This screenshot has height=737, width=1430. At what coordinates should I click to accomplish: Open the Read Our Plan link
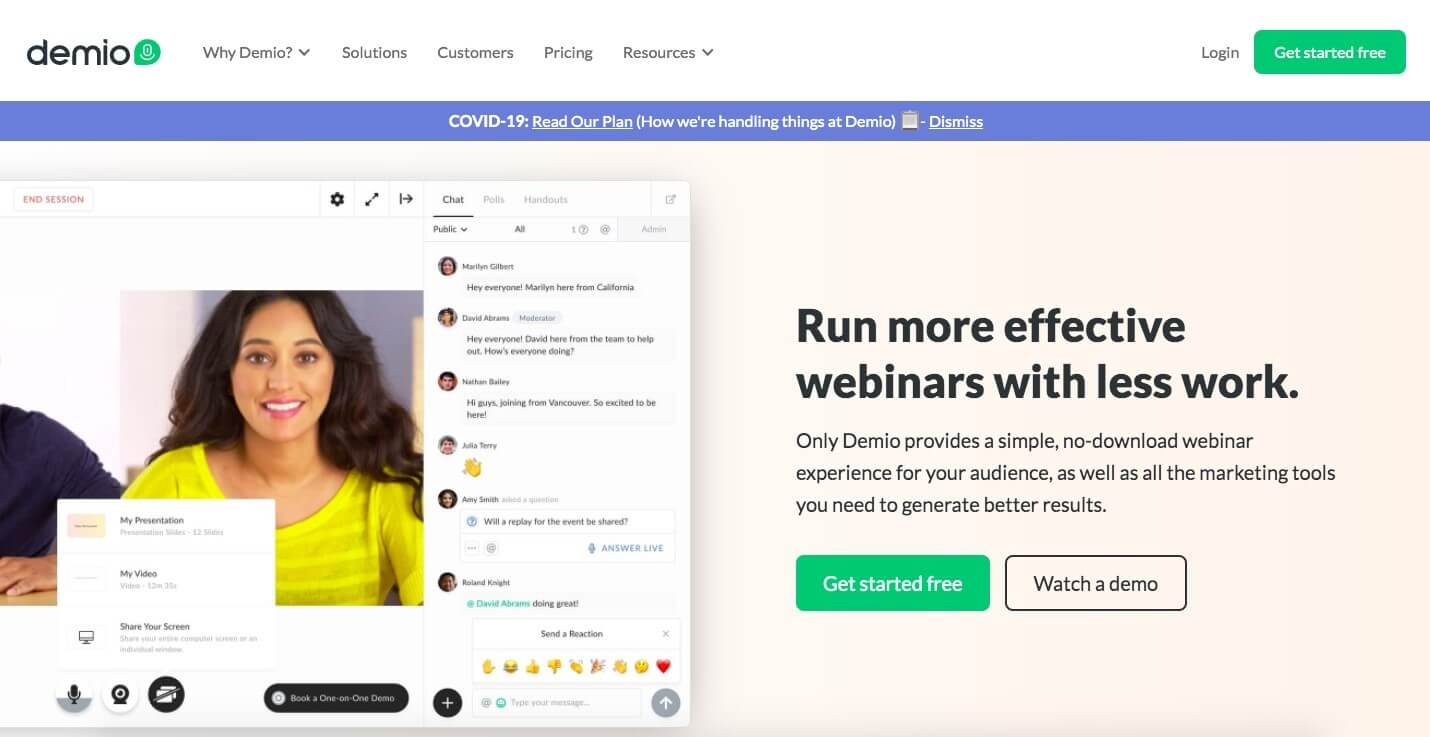(582, 121)
